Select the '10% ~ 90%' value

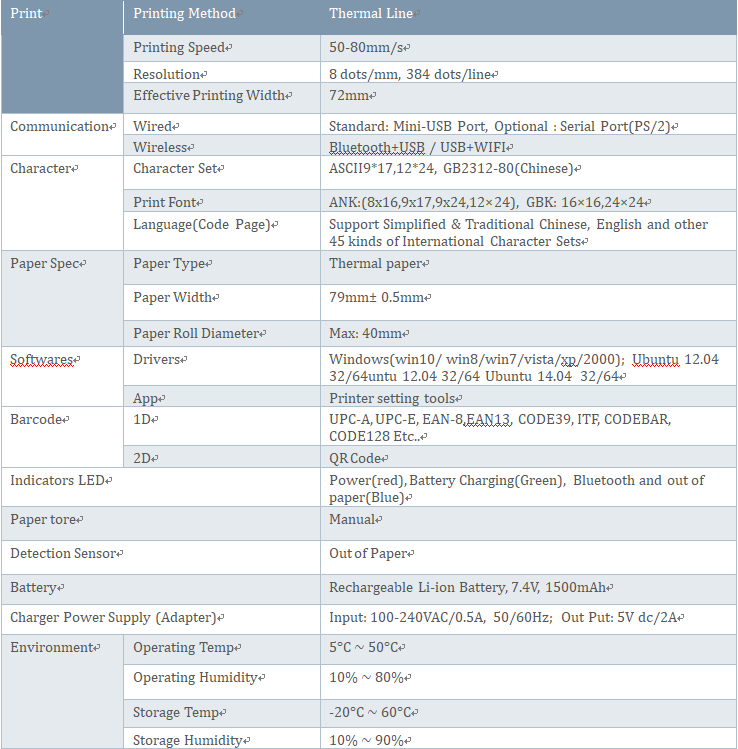pyautogui.click(x=366, y=740)
